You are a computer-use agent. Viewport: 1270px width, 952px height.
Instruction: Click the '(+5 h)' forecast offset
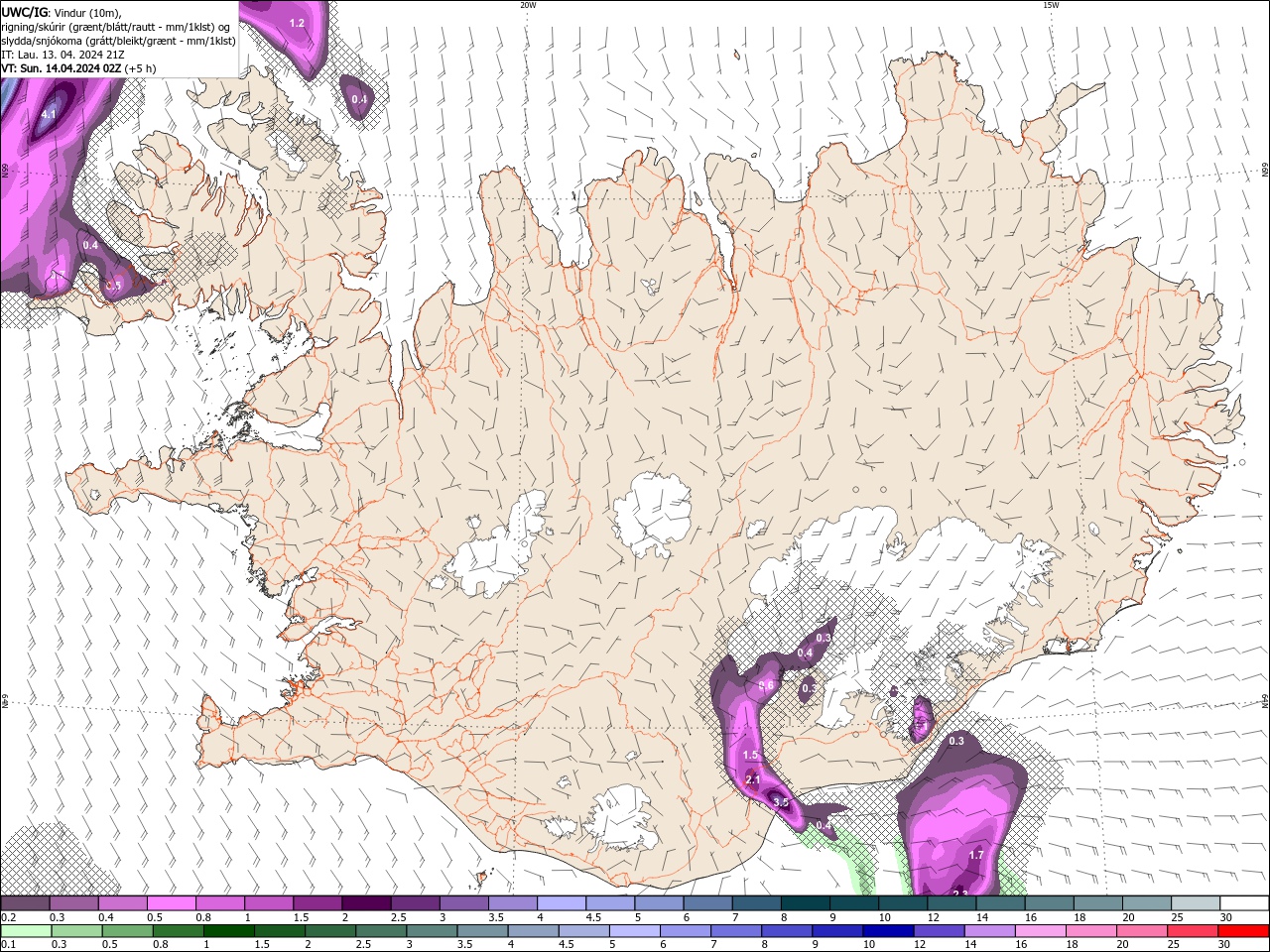click(x=140, y=68)
